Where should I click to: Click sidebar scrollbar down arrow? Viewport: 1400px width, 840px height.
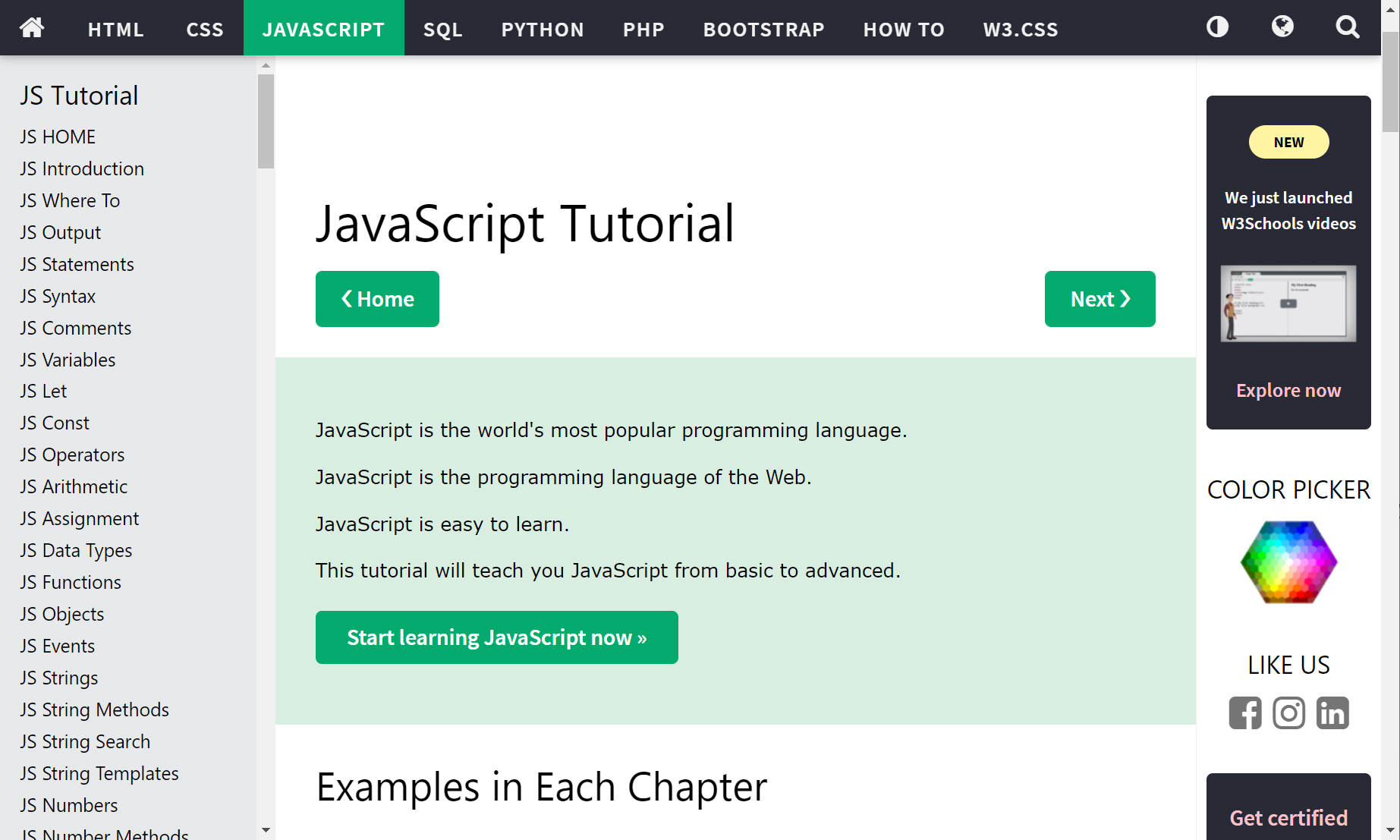(x=266, y=830)
